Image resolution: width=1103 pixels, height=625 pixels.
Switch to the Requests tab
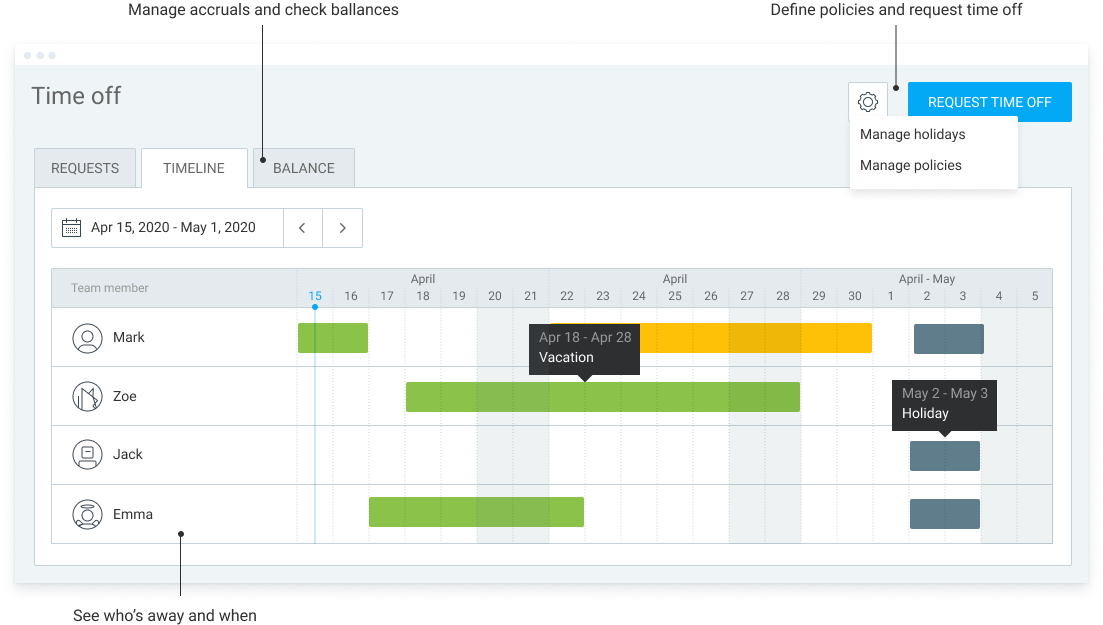[85, 168]
